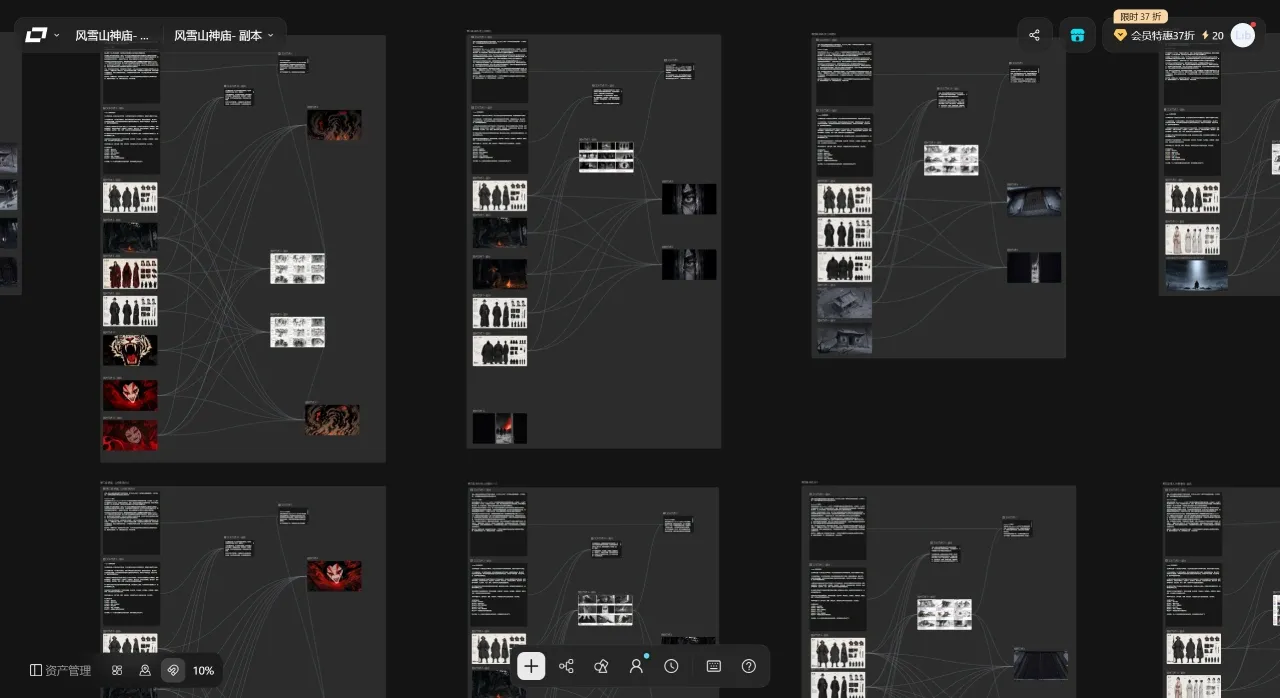Open the user avatar menu
This screenshot has height=698, width=1280.
point(1243,35)
